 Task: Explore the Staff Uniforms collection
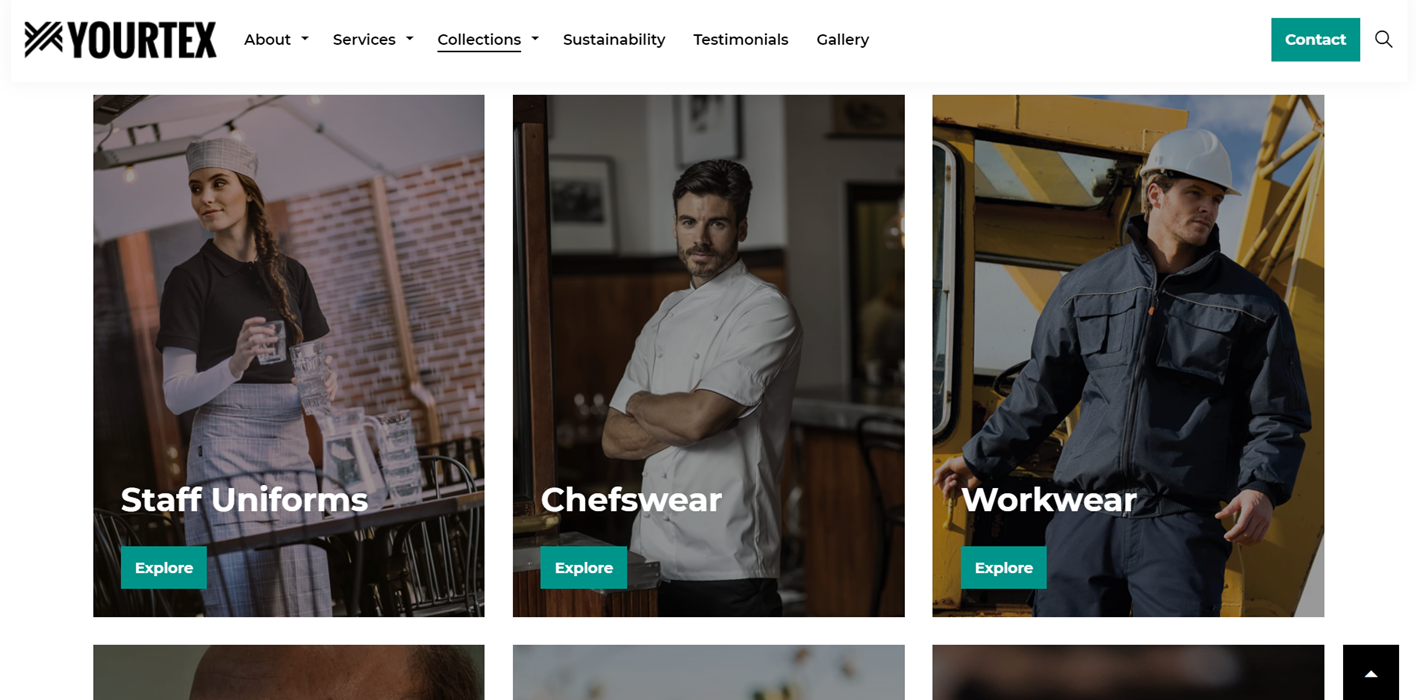pyautogui.click(x=164, y=567)
